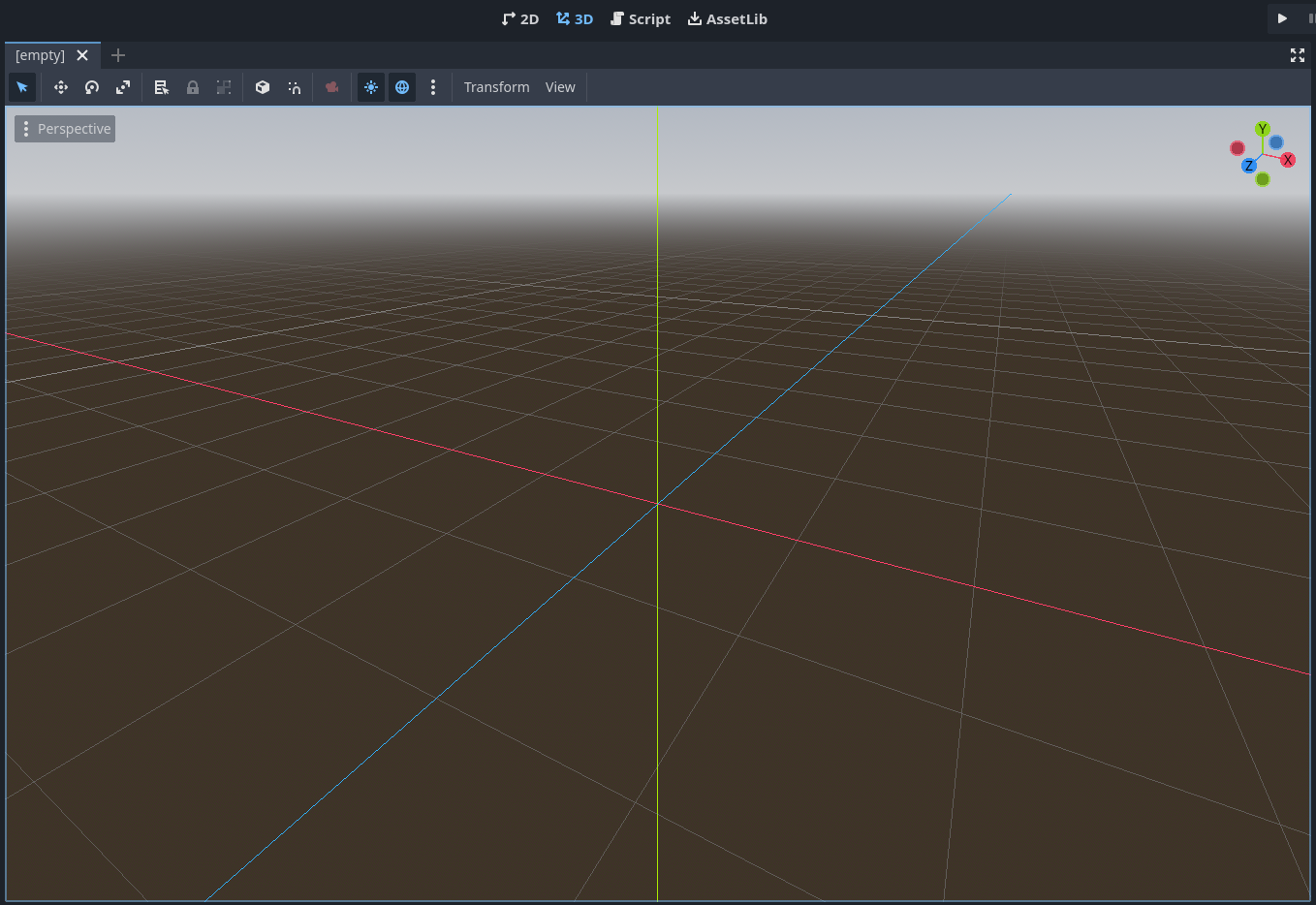
Task: Switch to the 2D workspace
Action: click(x=520, y=19)
